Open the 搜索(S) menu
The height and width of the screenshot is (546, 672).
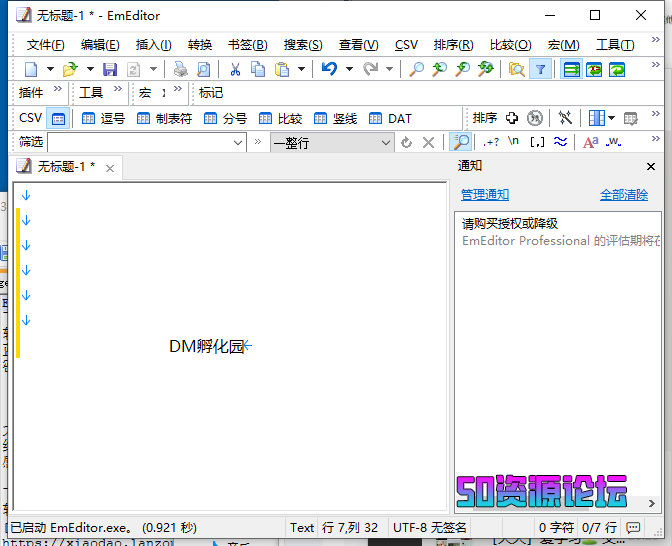coord(303,45)
